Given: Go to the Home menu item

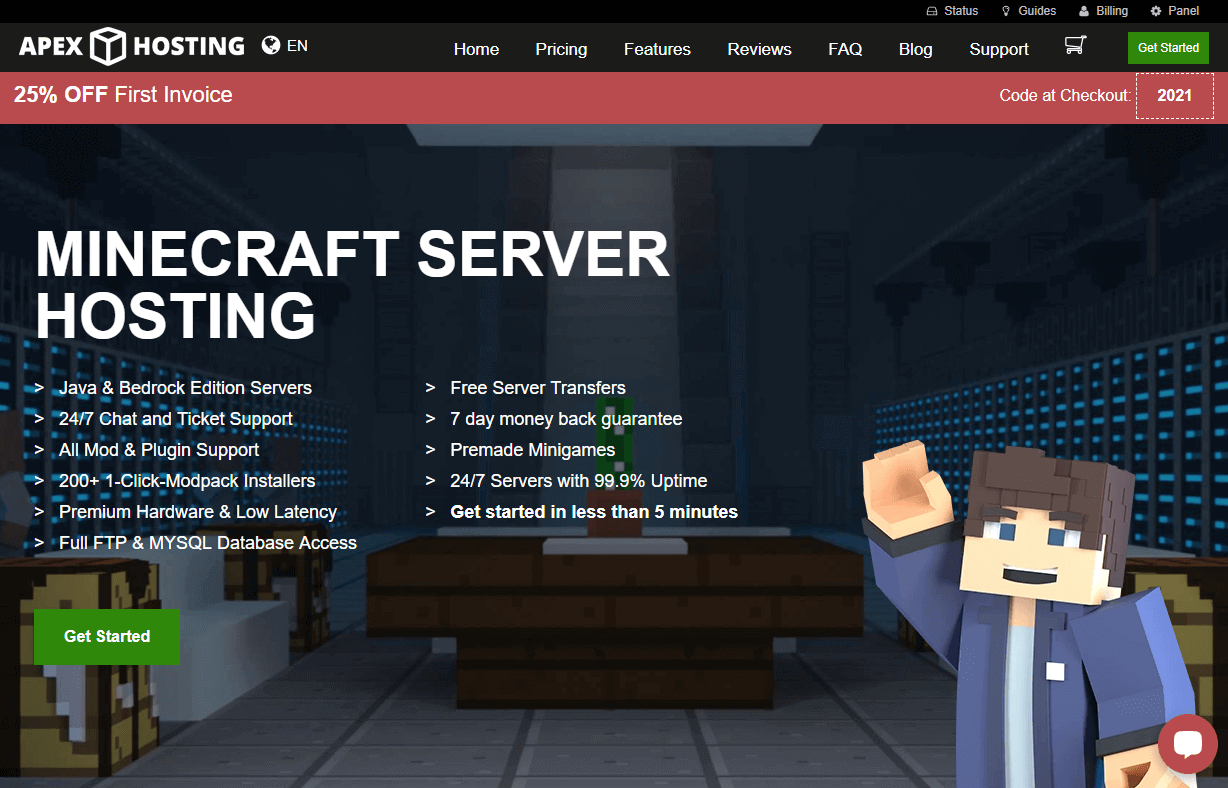Looking at the screenshot, I should 476,49.
